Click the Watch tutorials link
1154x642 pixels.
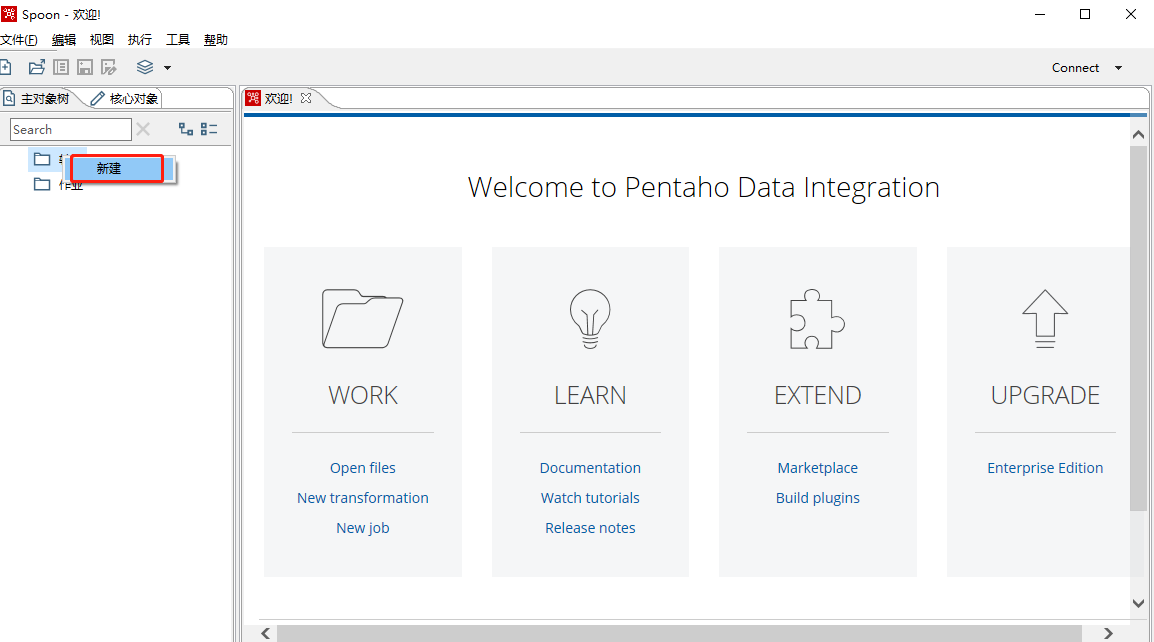(x=590, y=498)
